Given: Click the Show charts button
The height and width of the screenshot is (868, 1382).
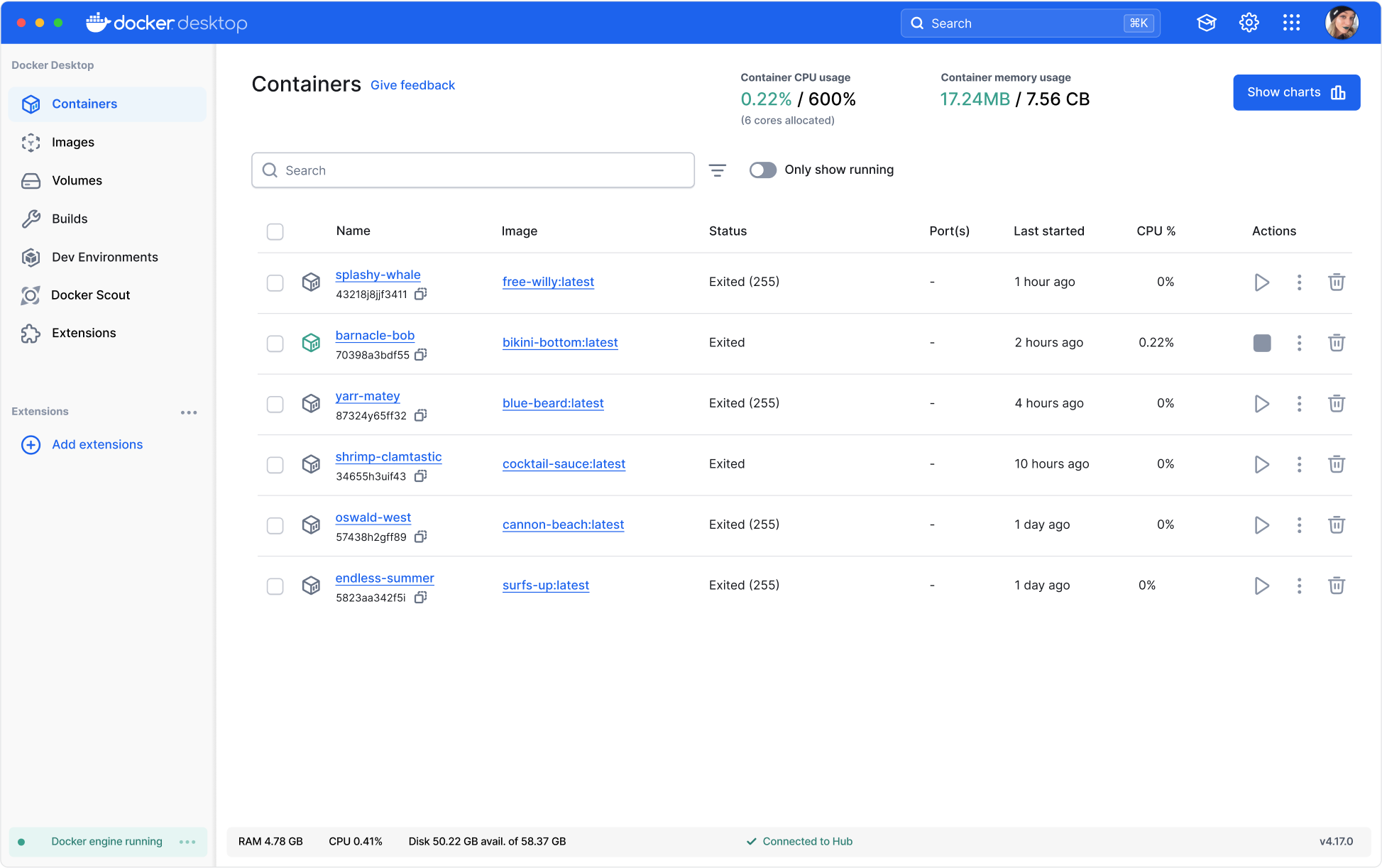Looking at the screenshot, I should point(1296,92).
